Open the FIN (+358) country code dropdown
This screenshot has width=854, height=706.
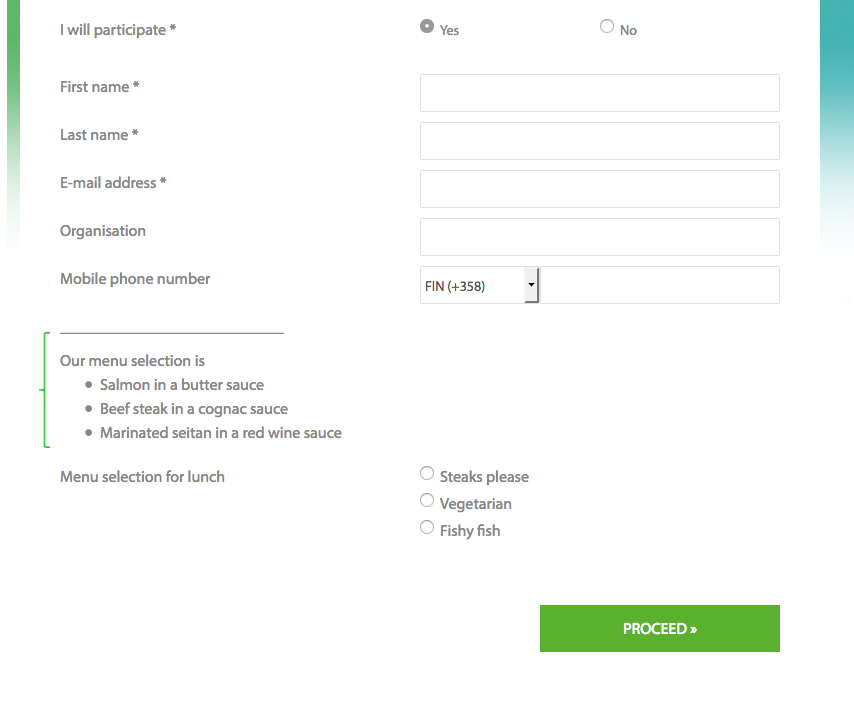tap(479, 285)
